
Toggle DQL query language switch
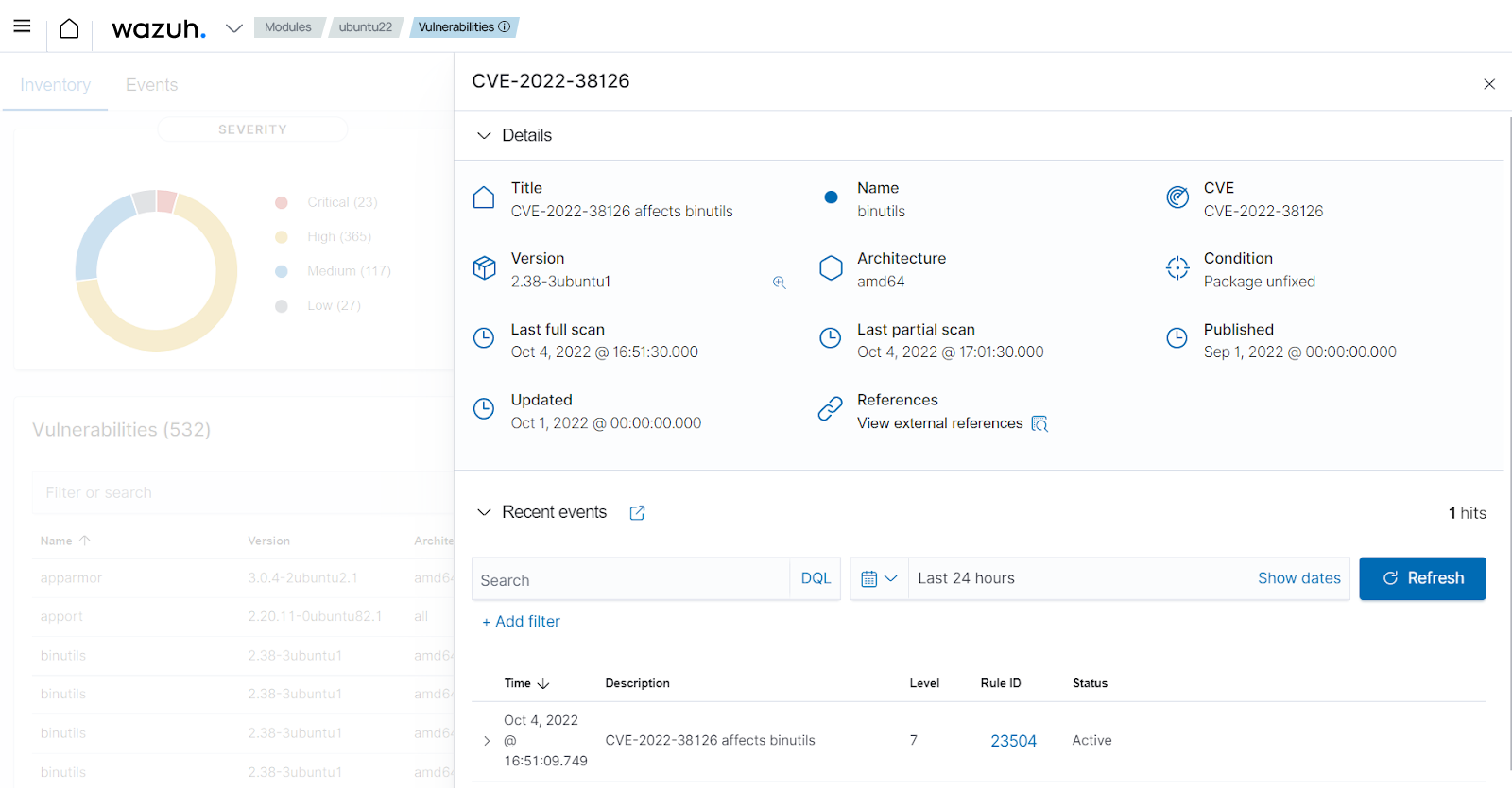coord(815,578)
